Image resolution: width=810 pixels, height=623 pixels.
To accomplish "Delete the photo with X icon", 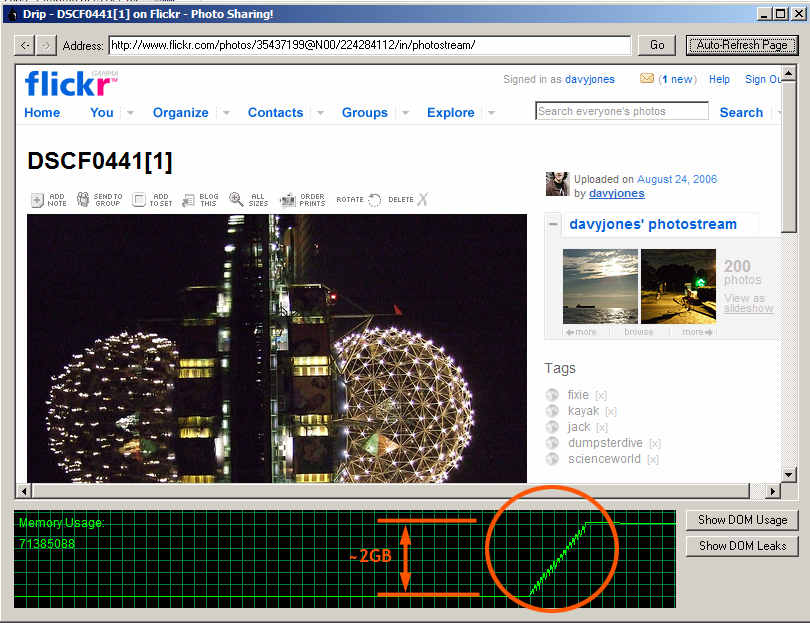I will pos(422,200).
